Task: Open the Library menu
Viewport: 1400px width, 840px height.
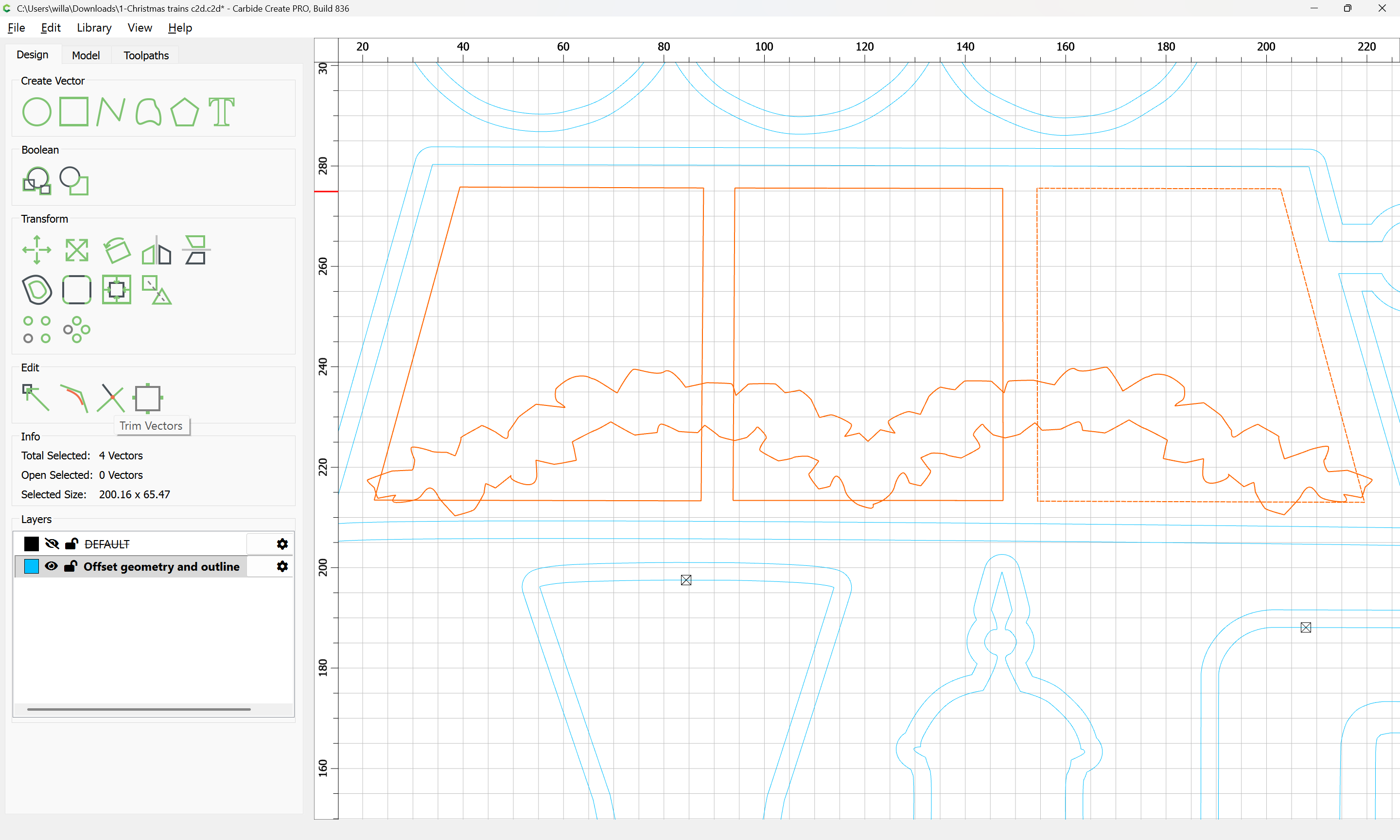Action: pos(94,28)
